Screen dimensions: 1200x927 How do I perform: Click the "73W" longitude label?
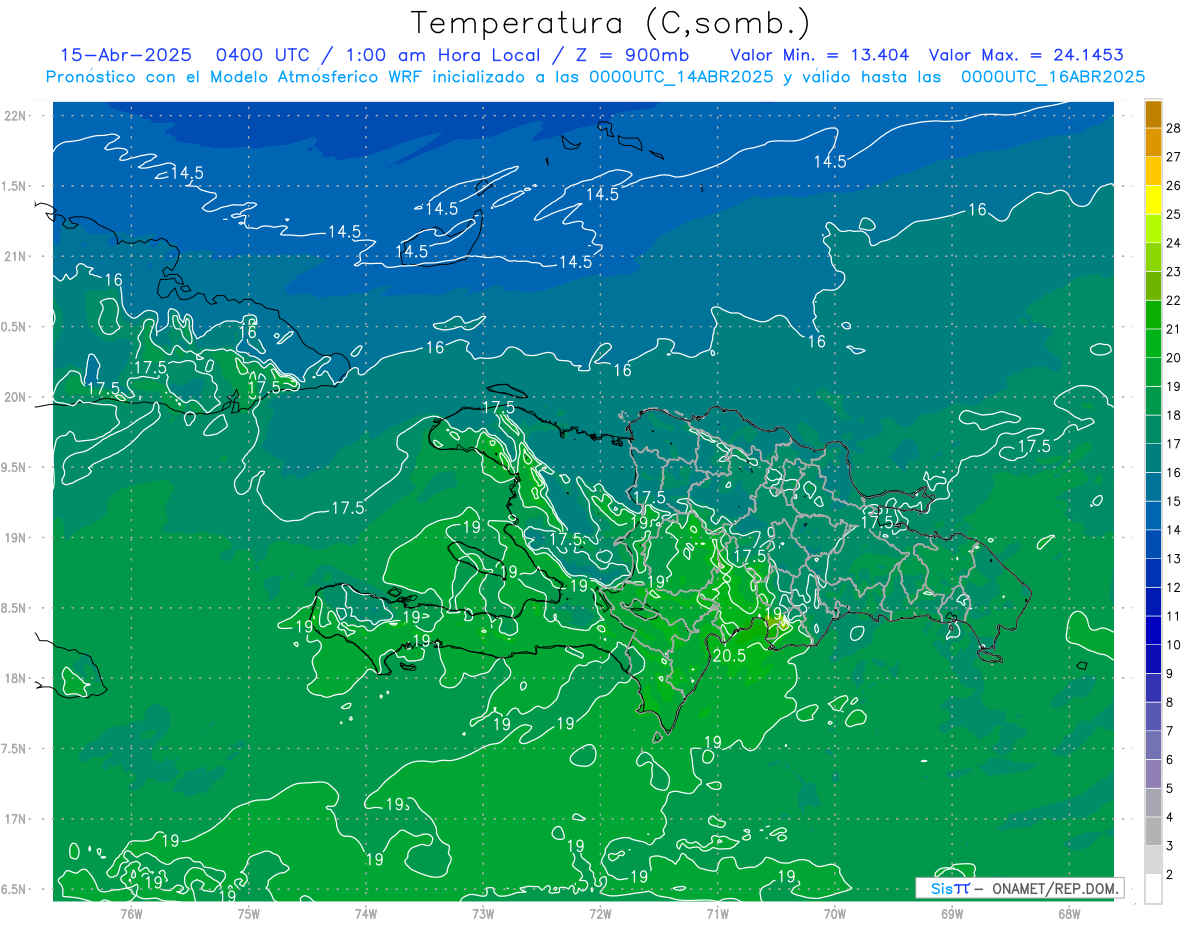[483, 913]
